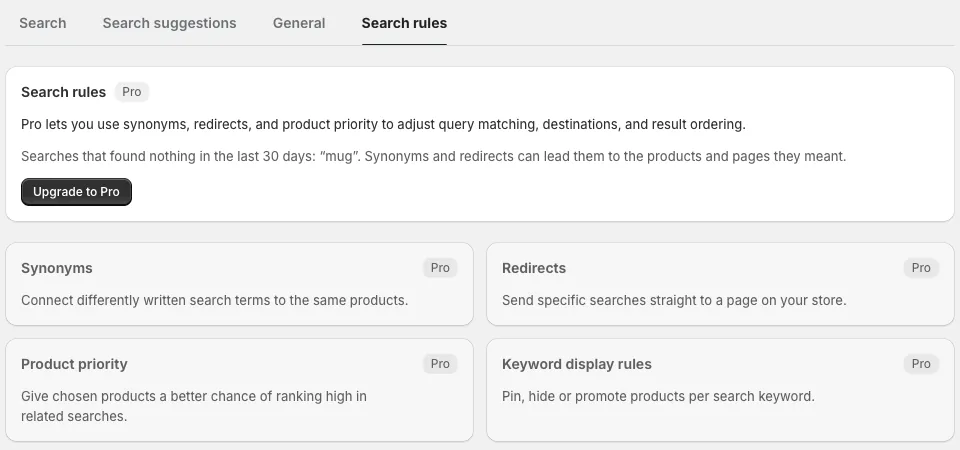Screen dimensions: 960x450
Task: Open the Synonyms card
Action: pyautogui.click(x=239, y=284)
